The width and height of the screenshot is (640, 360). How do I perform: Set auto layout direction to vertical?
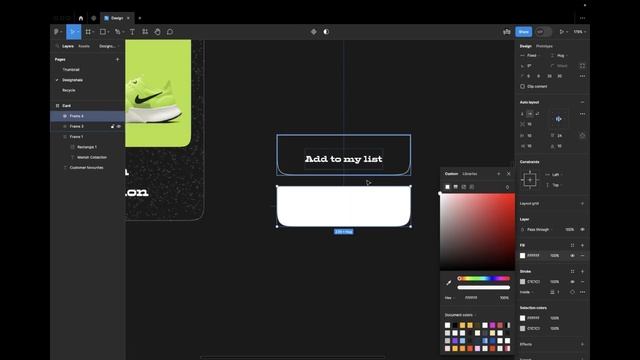pos(522,114)
